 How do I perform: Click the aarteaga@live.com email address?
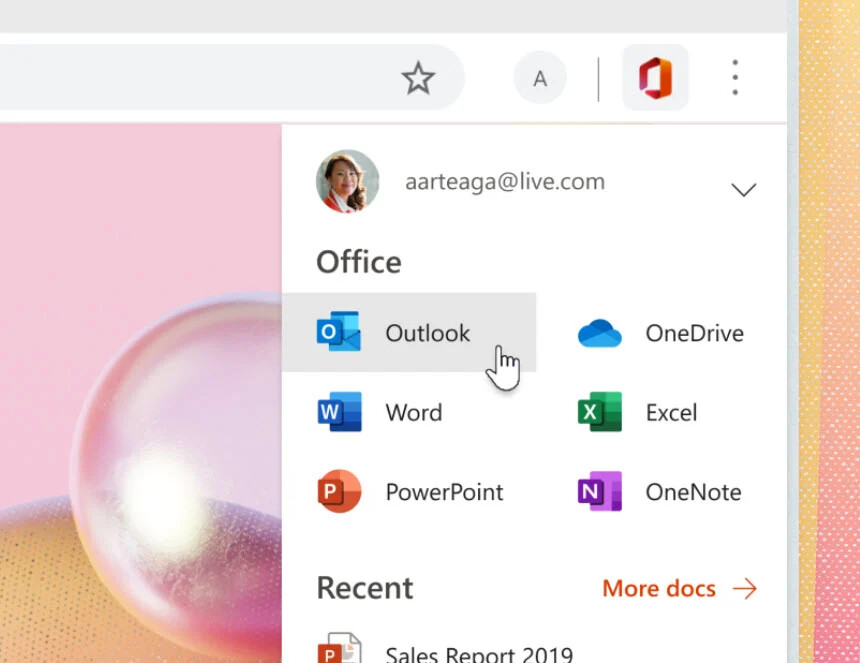[504, 182]
